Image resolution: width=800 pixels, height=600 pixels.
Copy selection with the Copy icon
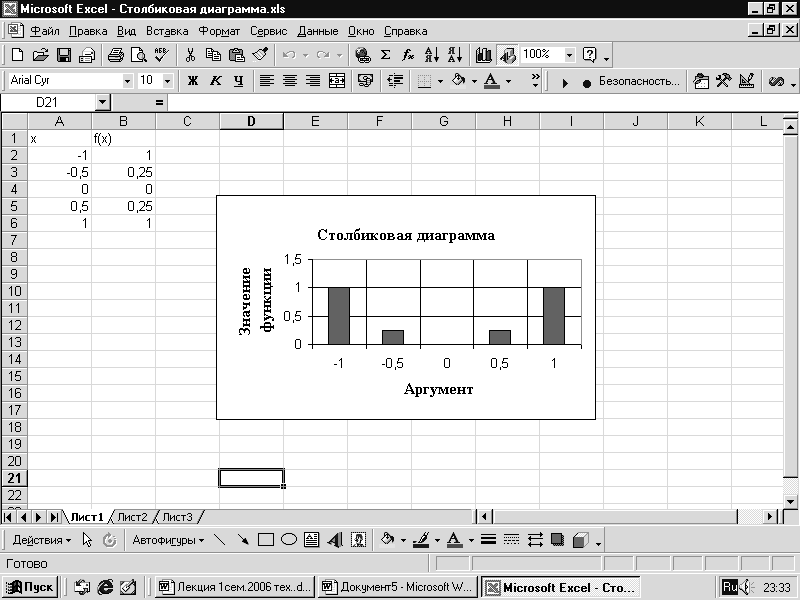pyautogui.click(x=213, y=55)
